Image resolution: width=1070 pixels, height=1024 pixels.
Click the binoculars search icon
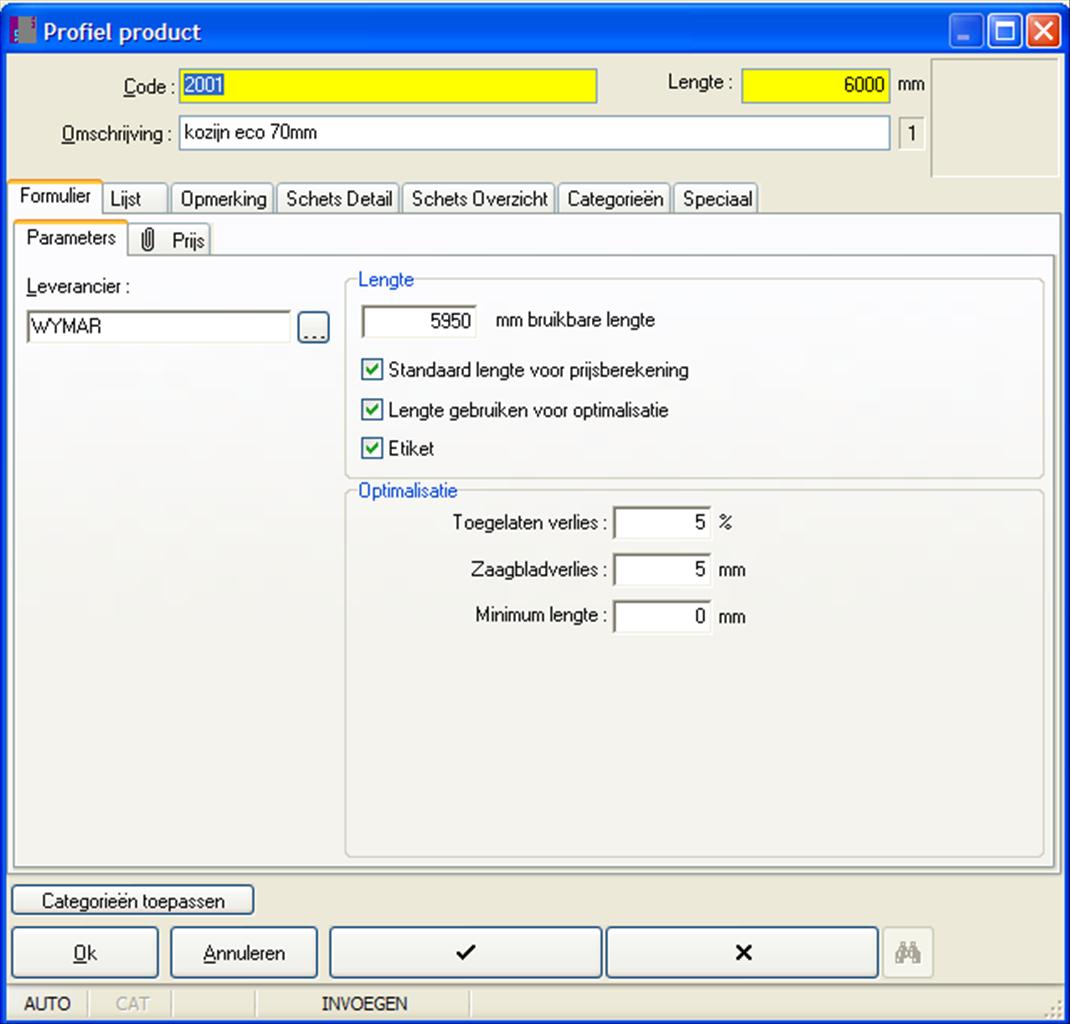point(908,952)
